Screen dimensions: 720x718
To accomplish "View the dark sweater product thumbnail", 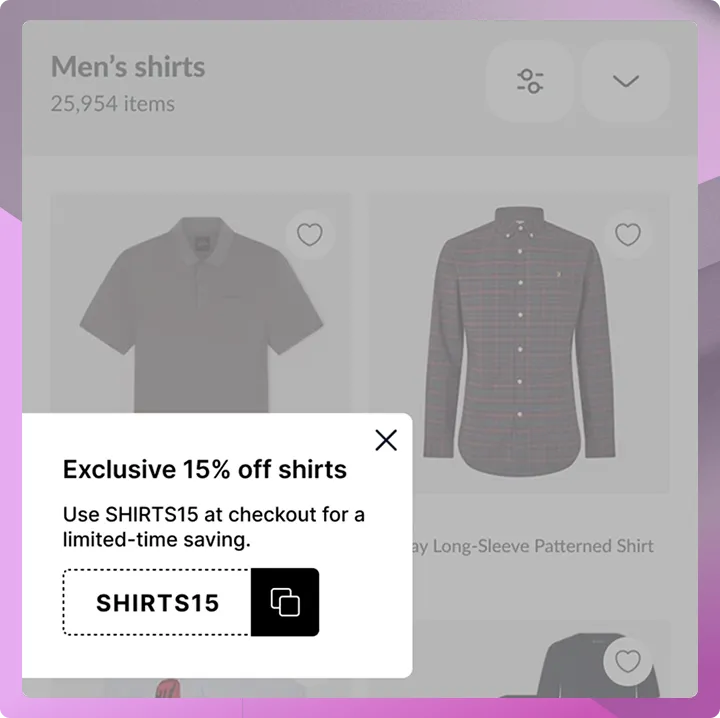I will (597, 666).
